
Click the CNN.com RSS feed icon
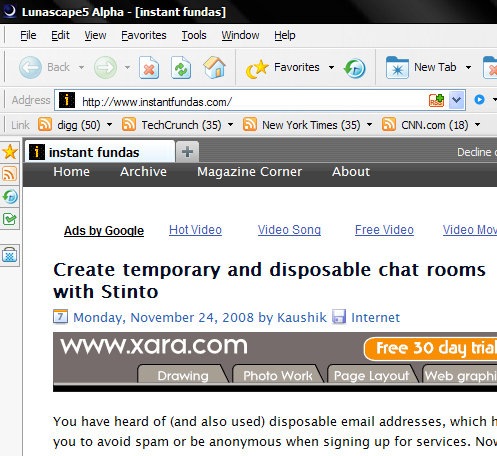coord(389,124)
